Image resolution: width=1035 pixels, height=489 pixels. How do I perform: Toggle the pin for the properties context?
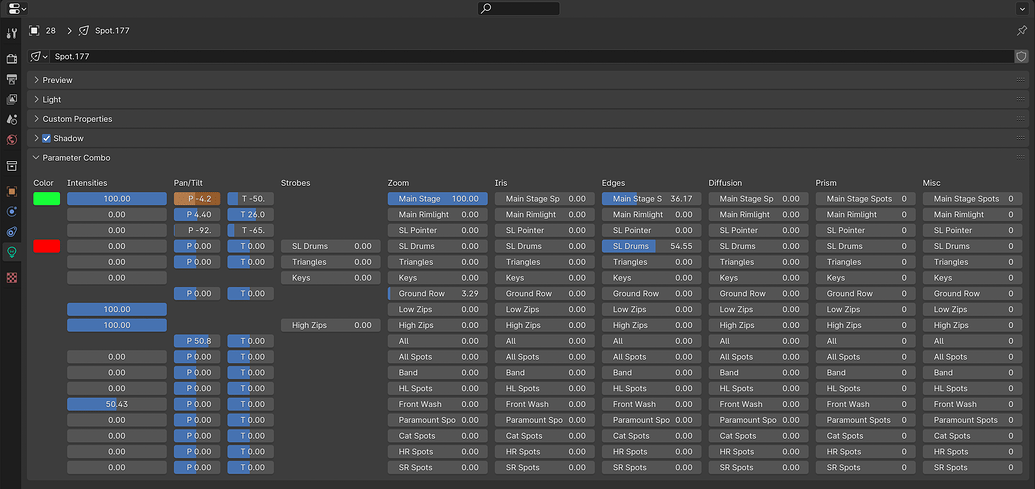point(1021,30)
